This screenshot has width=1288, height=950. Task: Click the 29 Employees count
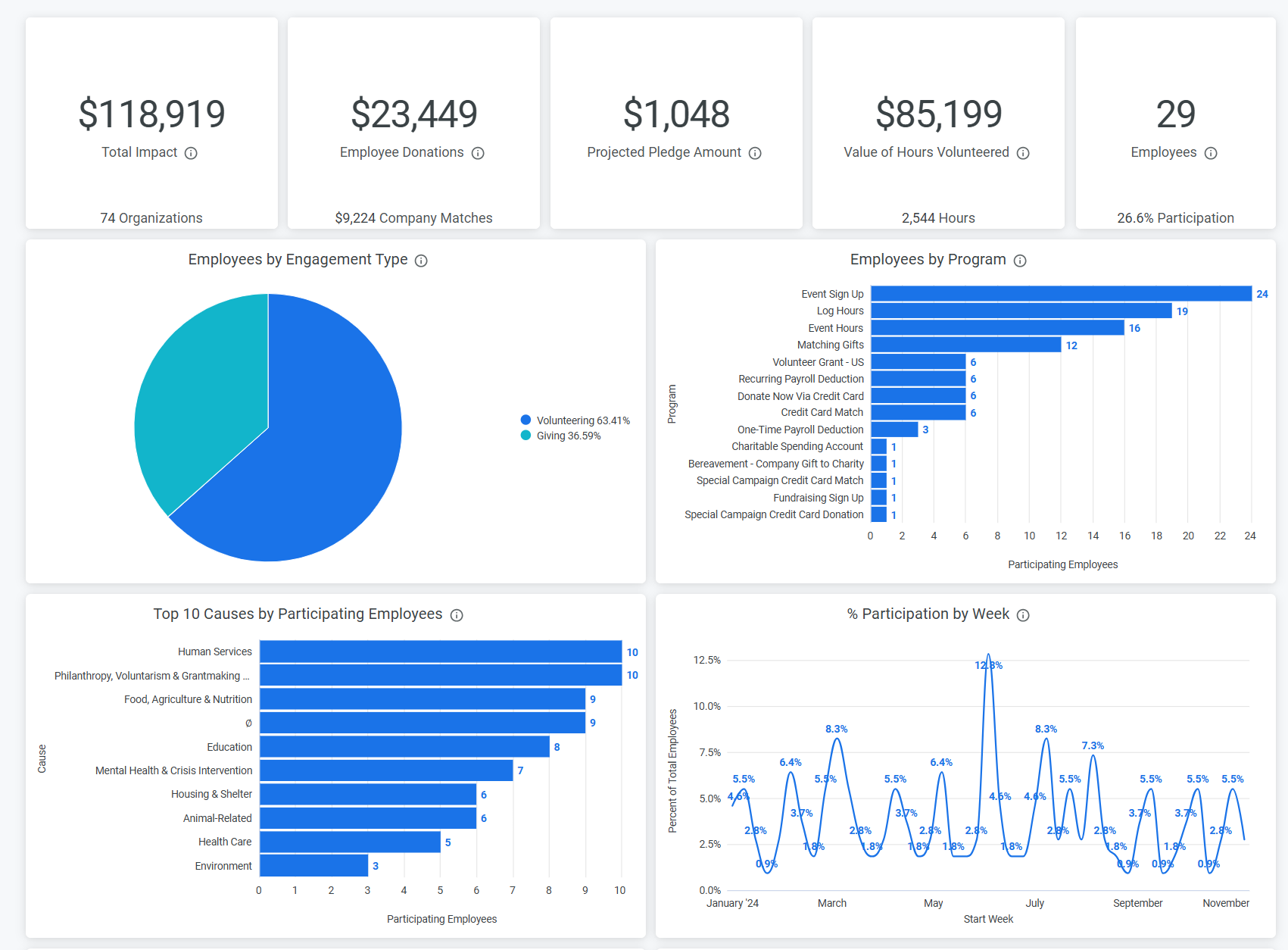[x=1175, y=114]
